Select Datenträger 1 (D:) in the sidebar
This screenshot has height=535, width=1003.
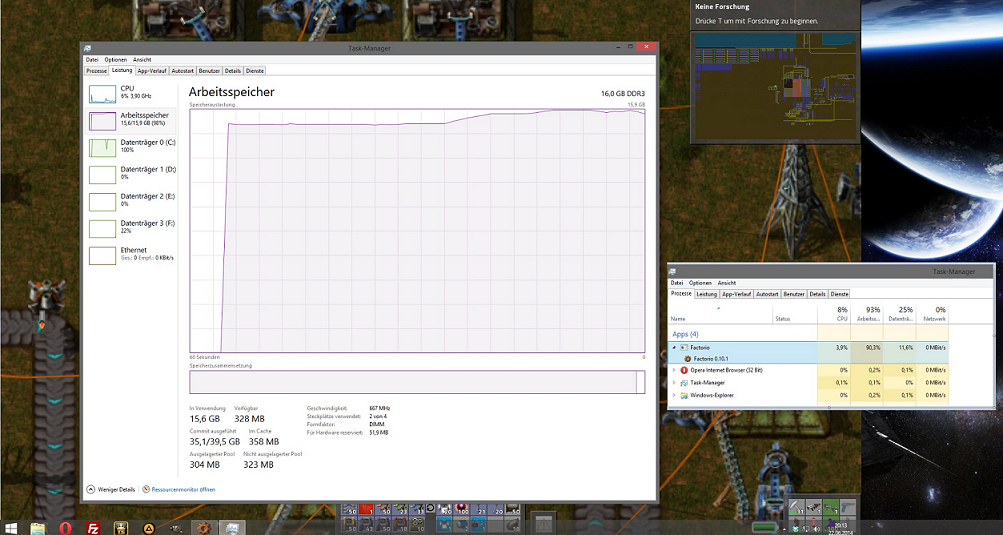tap(132, 173)
